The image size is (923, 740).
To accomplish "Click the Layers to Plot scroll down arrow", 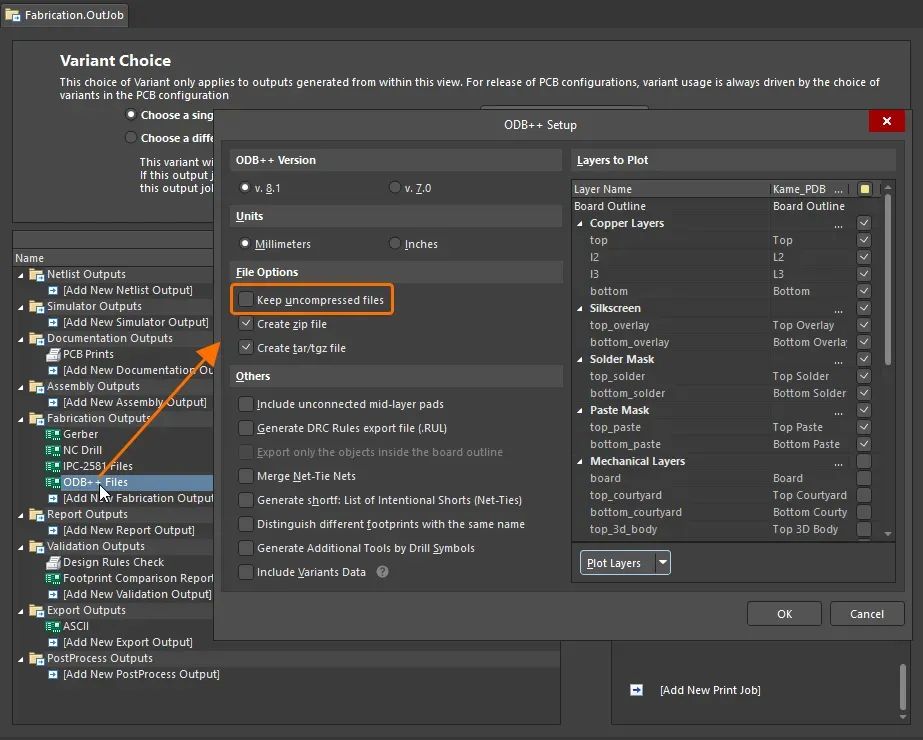I will pyautogui.click(x=888, y=533).
